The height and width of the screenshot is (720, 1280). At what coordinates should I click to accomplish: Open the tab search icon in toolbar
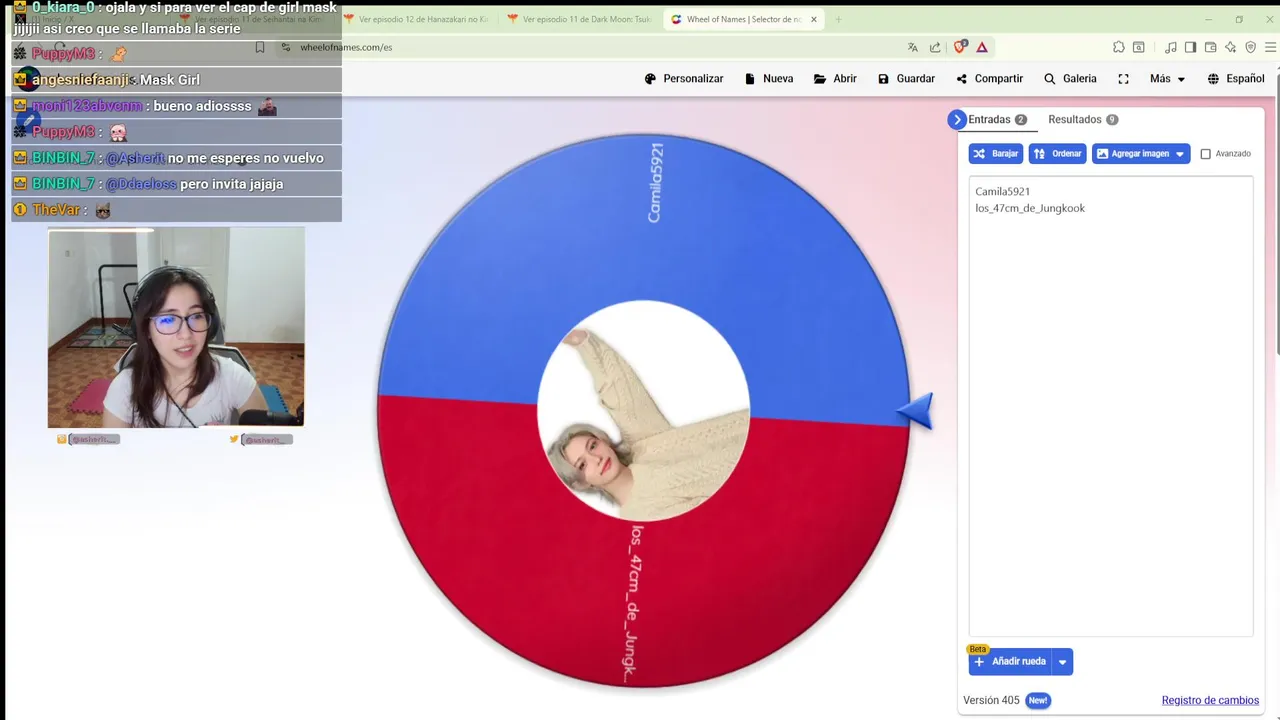[x=1138, y=47]
